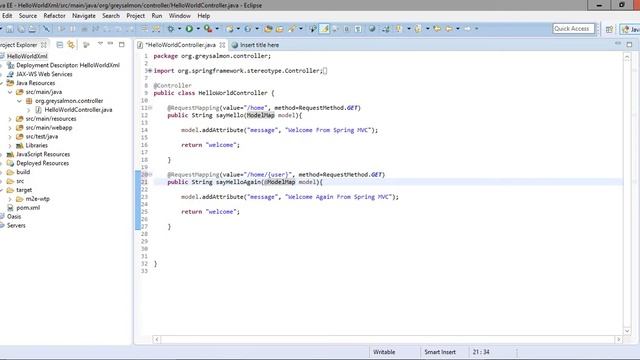Screen dimensions: 640x360
Task: Select Deployment Descriptor: HelloWorldXml item
Action: 68,65
